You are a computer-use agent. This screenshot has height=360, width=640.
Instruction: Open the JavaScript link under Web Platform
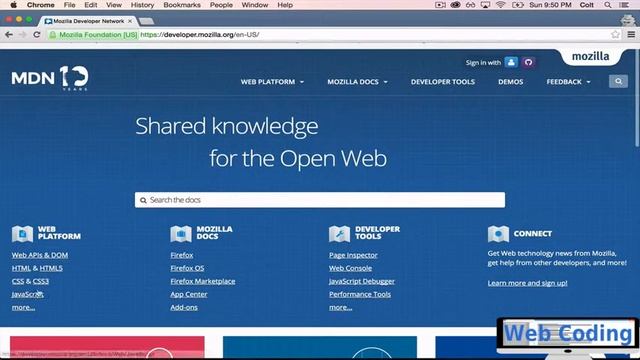27,294
